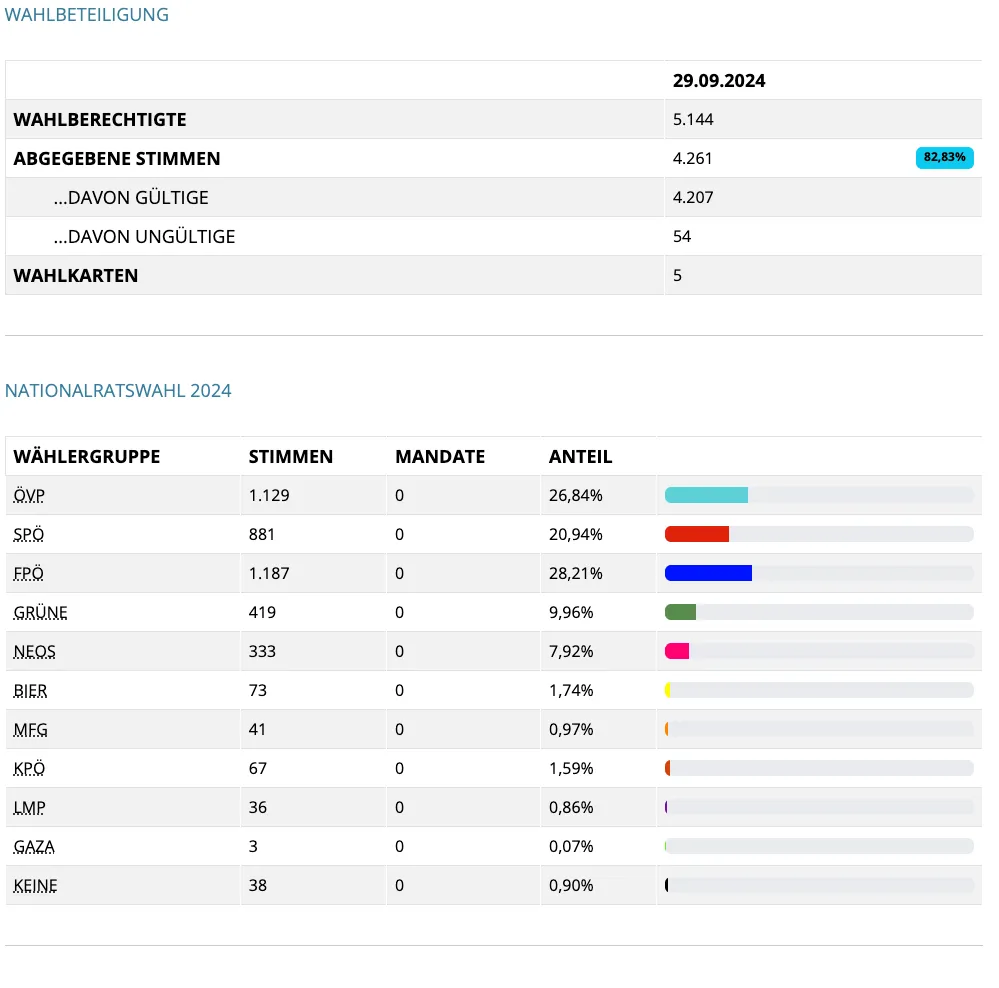
Task: Click the KPÖ party abbreviation
Action: [x=29, y=768]
